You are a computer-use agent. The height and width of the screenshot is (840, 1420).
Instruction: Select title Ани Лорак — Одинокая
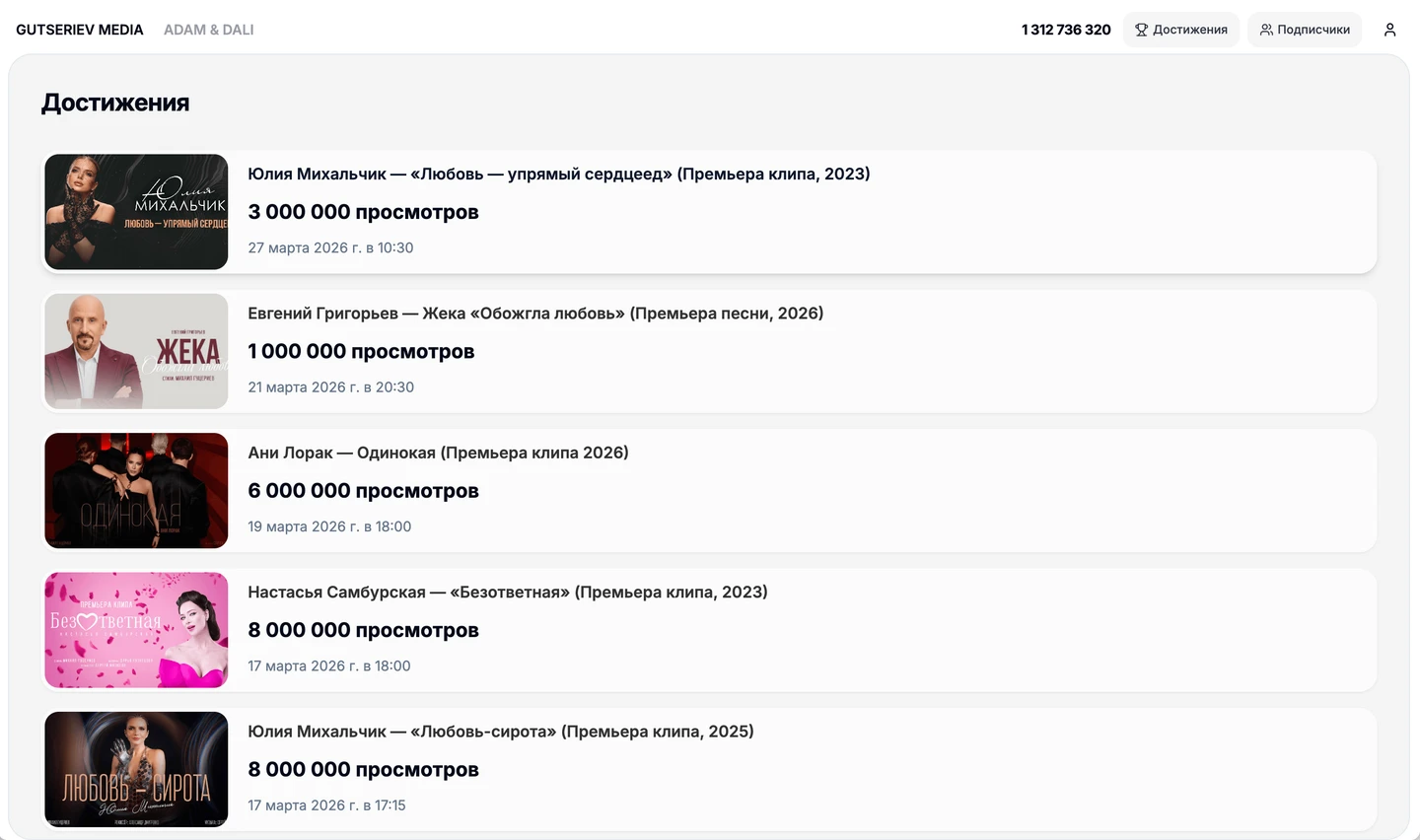pyautogui.click(x=438, y=453)
